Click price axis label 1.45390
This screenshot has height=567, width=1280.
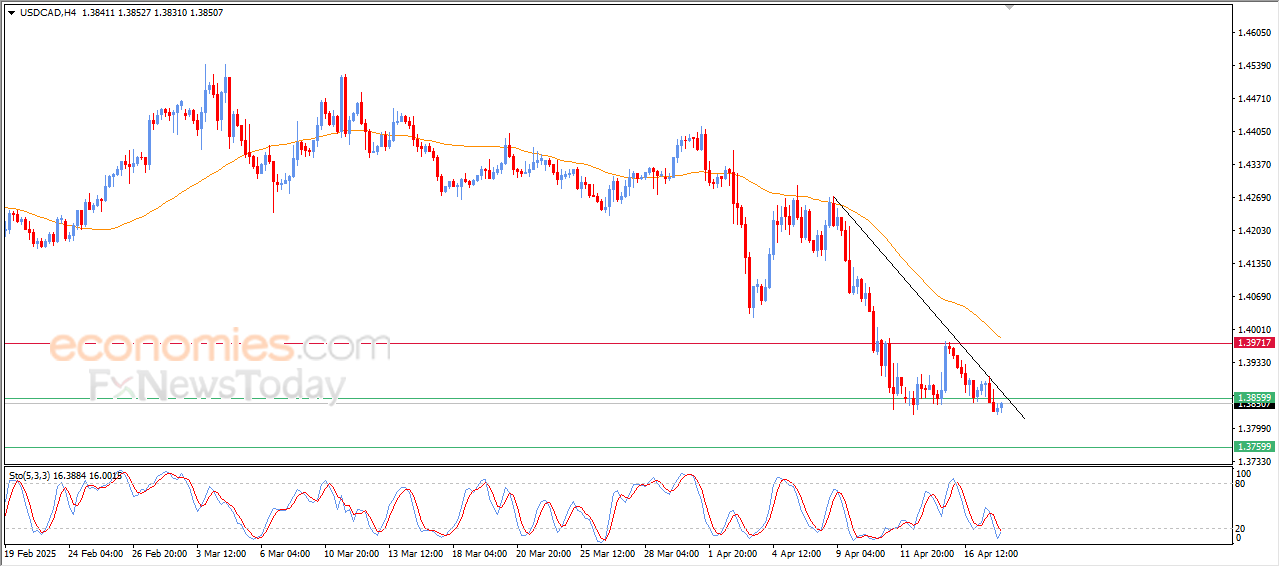tap(1255, 66)
